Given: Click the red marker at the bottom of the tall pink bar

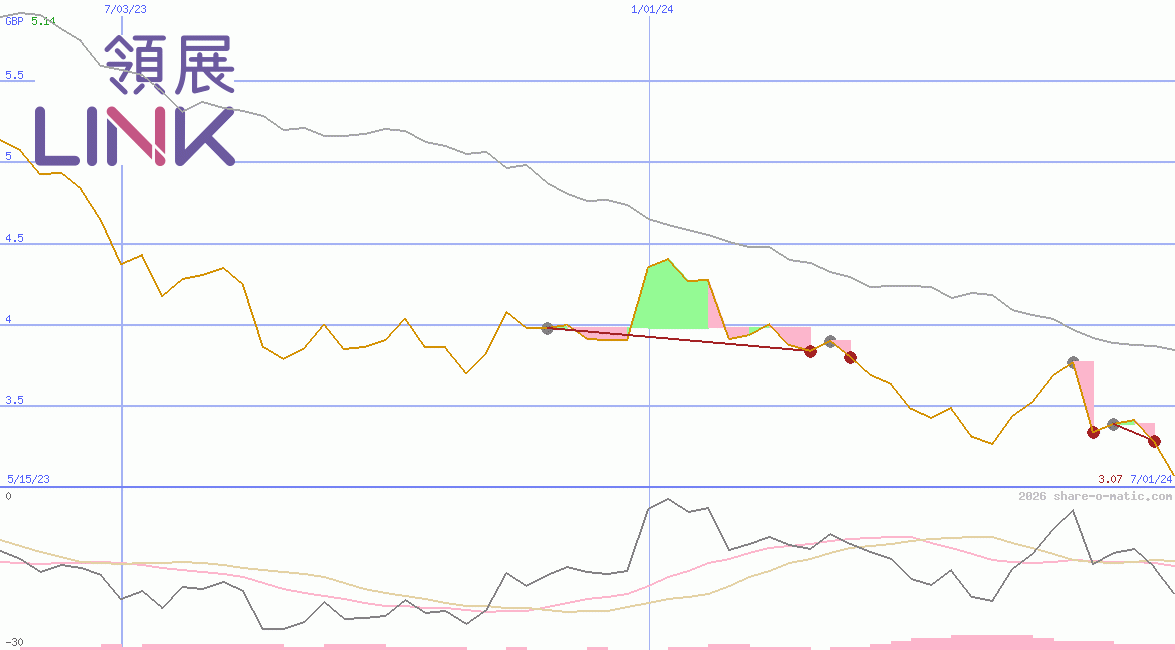Looking at the screenshot, I should coord(1093,432).
